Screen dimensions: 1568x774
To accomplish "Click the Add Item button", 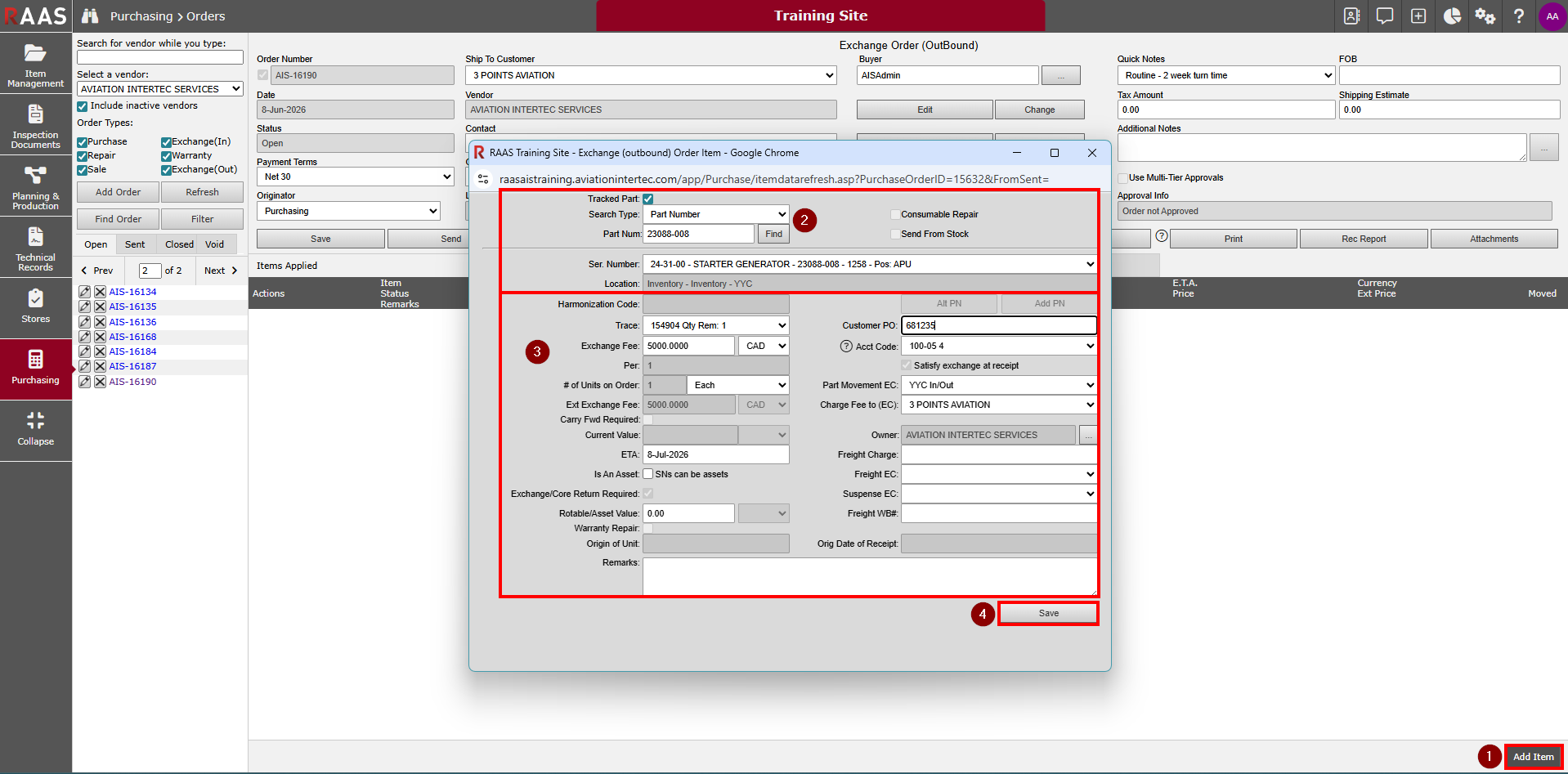I will [x=1534, y=757].
